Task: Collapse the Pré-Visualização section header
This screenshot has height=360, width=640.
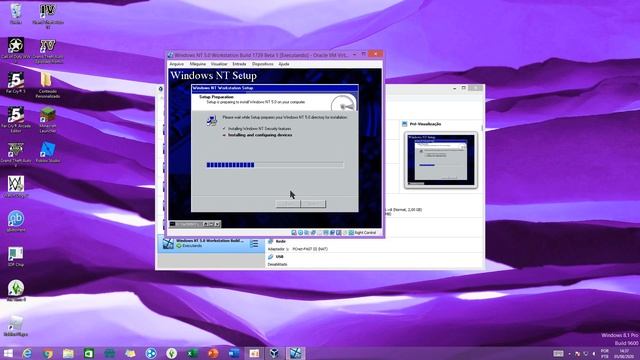Action: [x=425, y=124]
